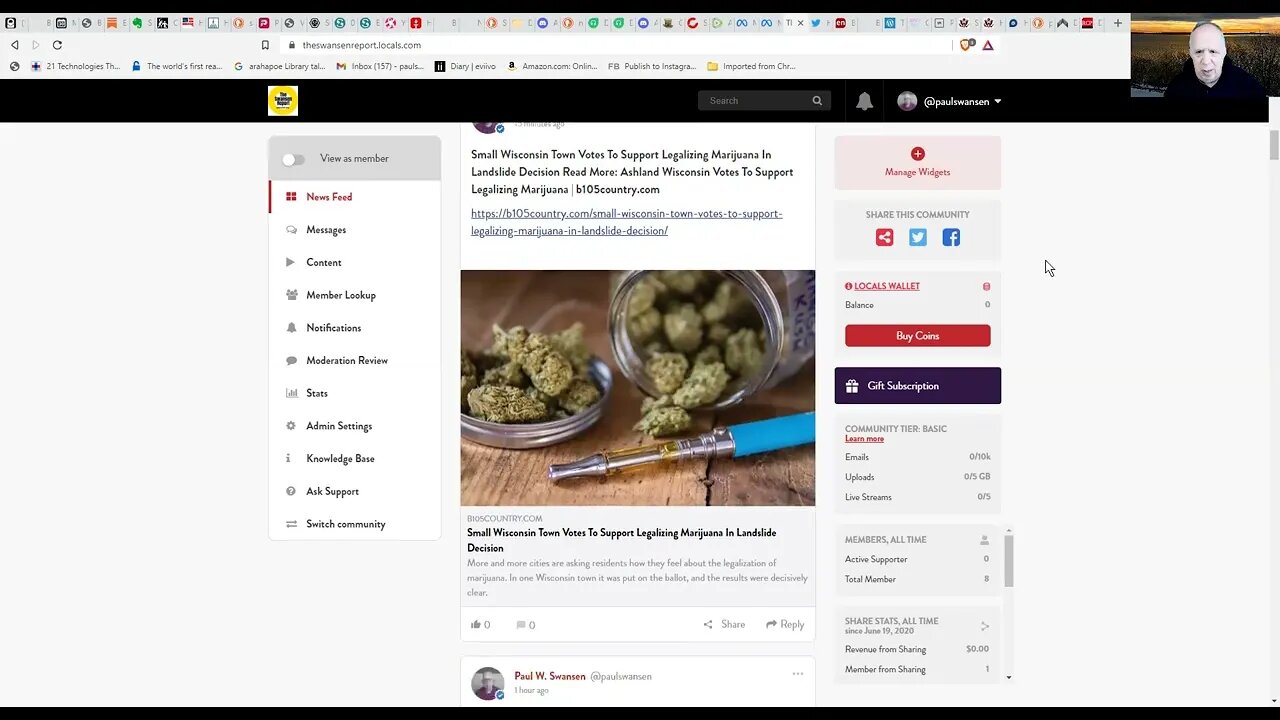Open News Feed in sidebar

(355, 197)
